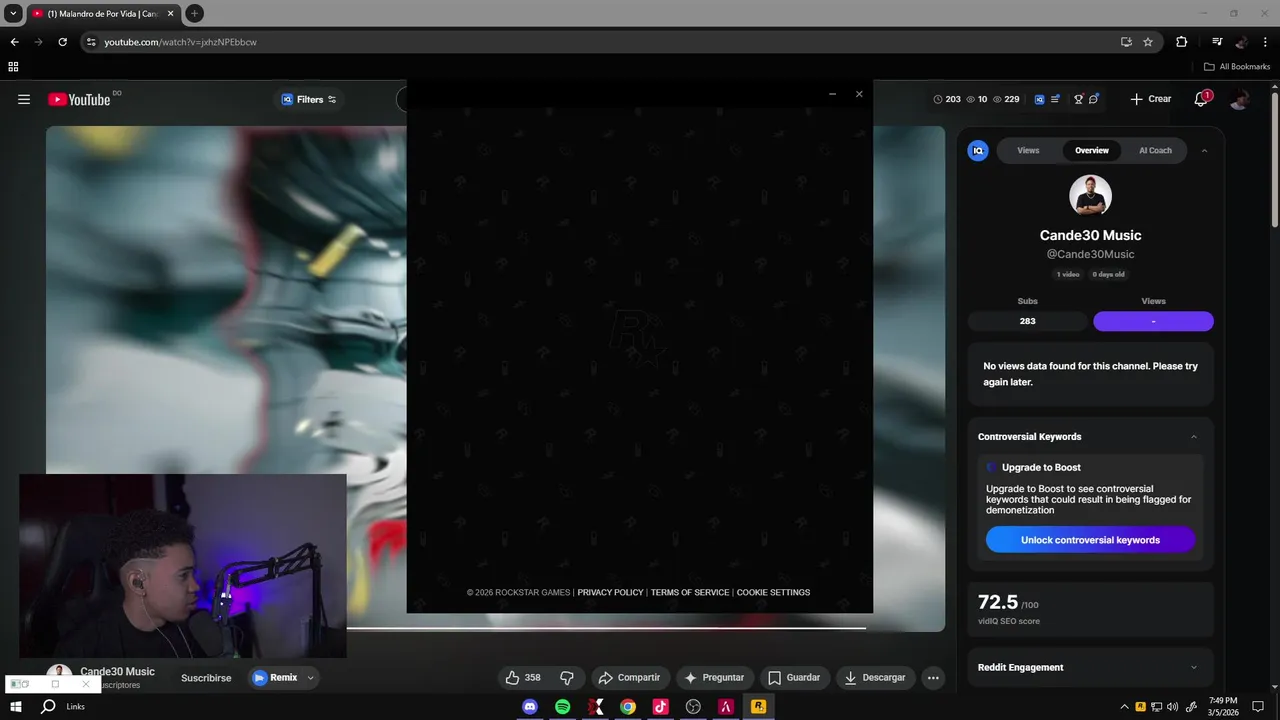Click the eye stat showing 229
Screen dimensions: 1280x720
pyautogui.click(x=1007, y=99)
